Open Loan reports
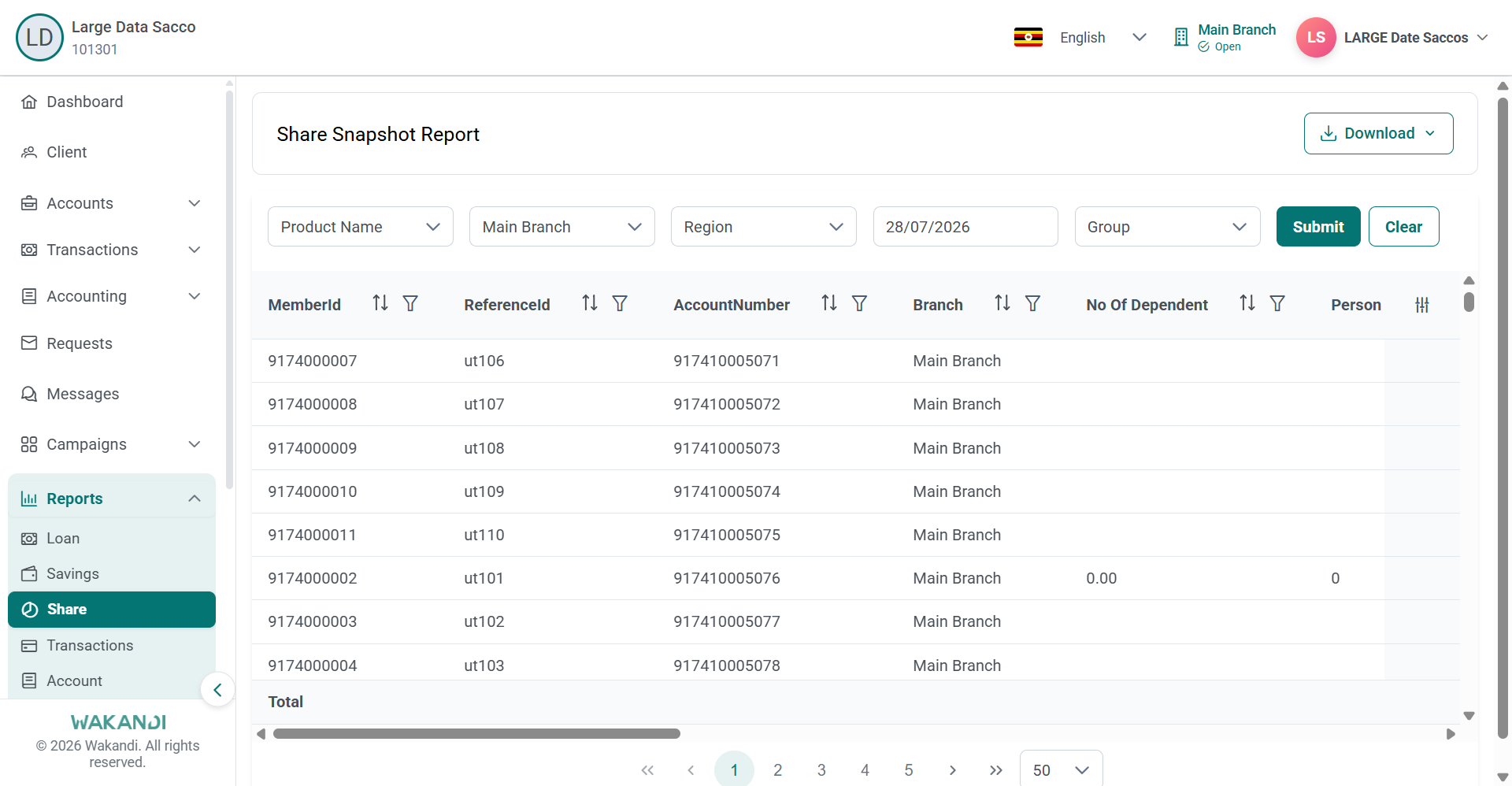The height and width of the screenshot is (786, 1512). [112, 539]
